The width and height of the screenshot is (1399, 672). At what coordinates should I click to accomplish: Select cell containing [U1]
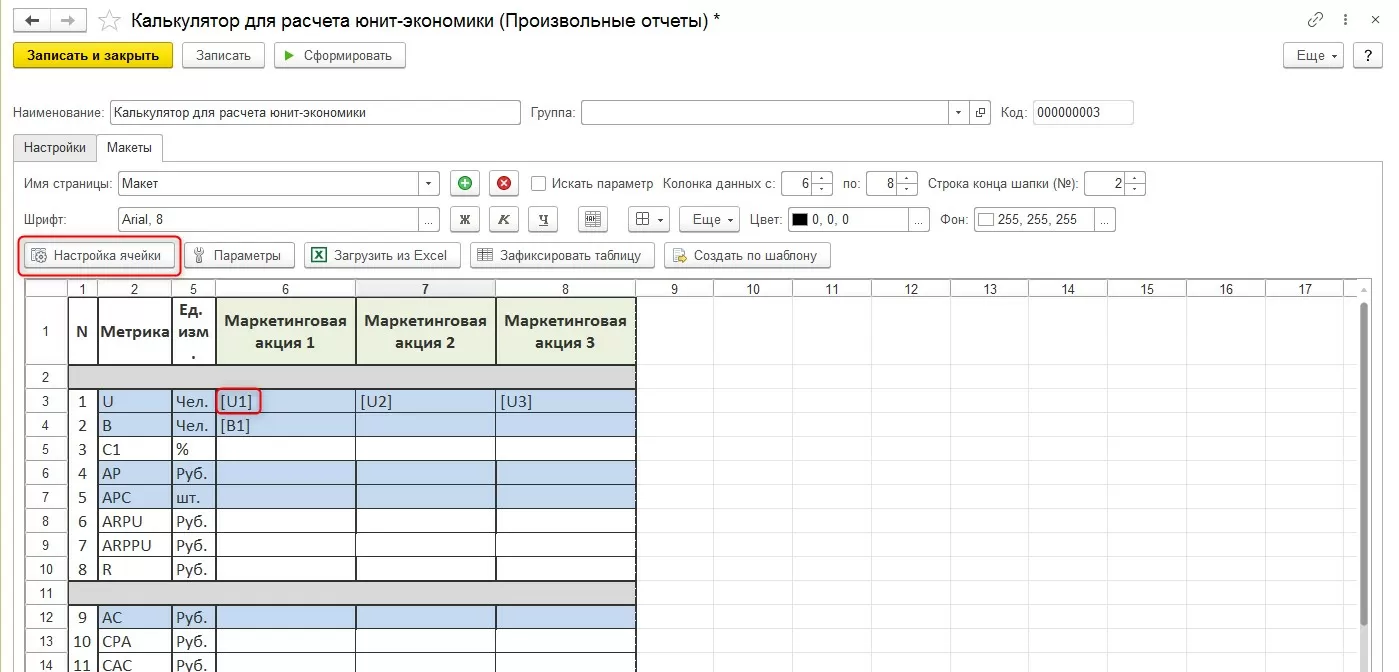[286, 401]
